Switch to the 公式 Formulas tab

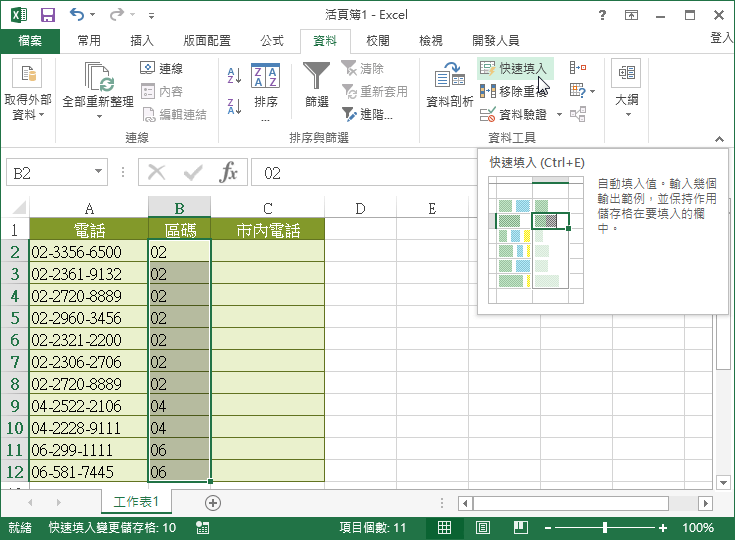272,41
